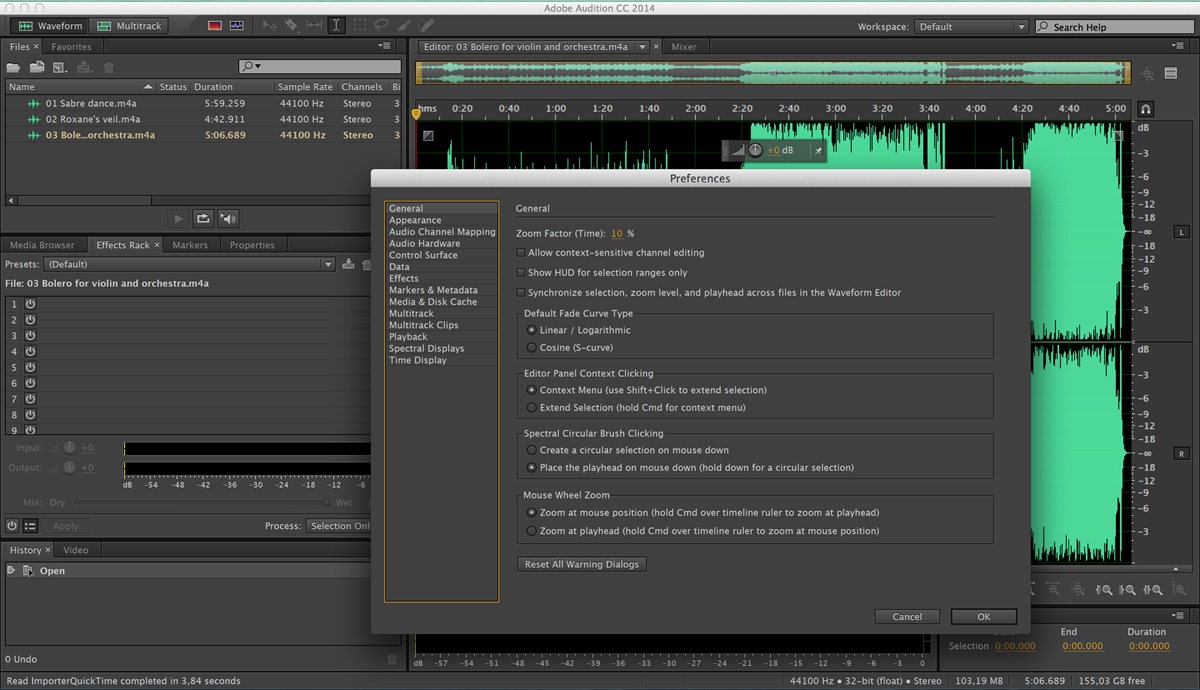Select Zoom at playhead radio option
This screenshot has width=1200, height=690.
click(532, 531)
